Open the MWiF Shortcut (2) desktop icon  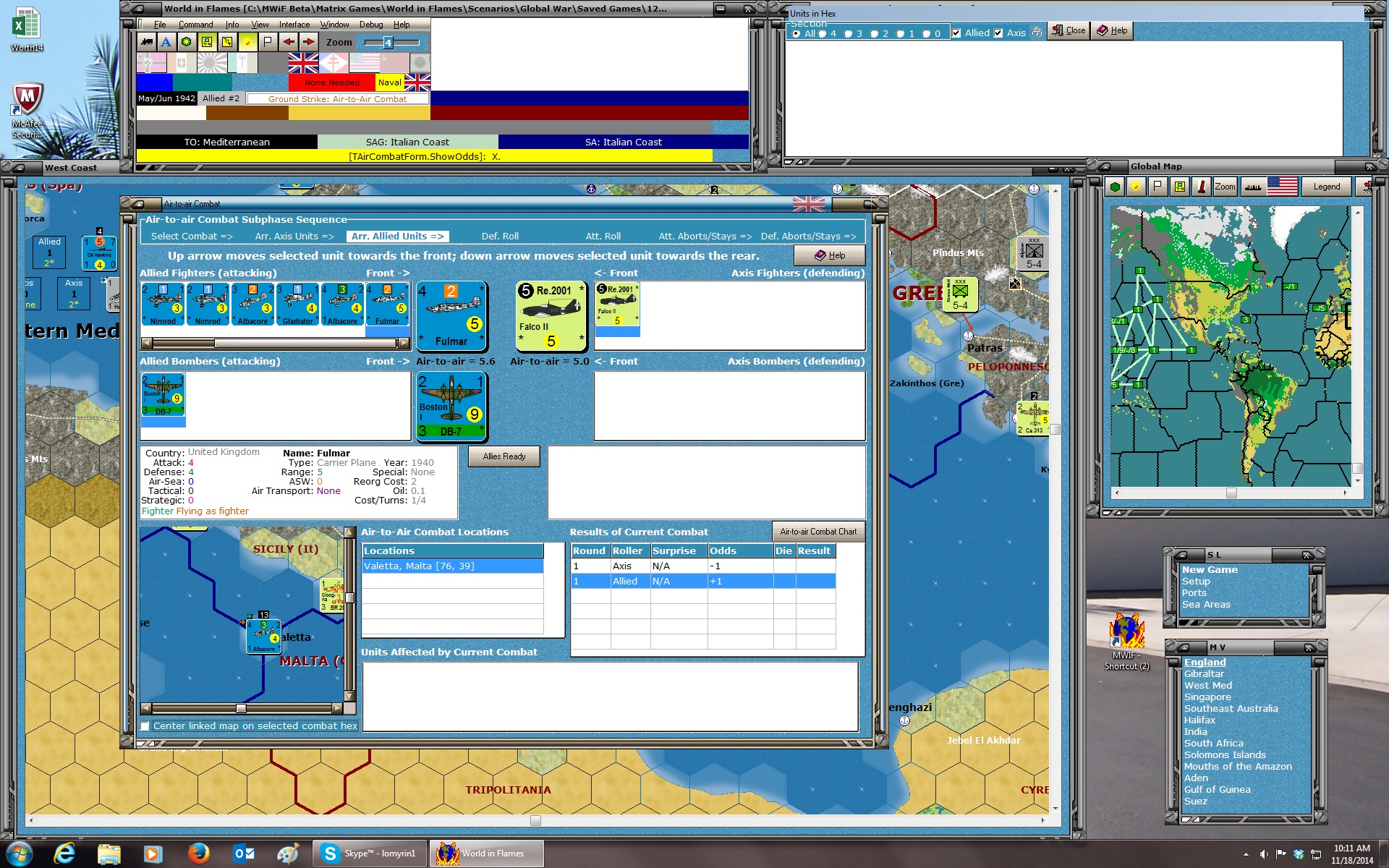[x=1126, y=642]
